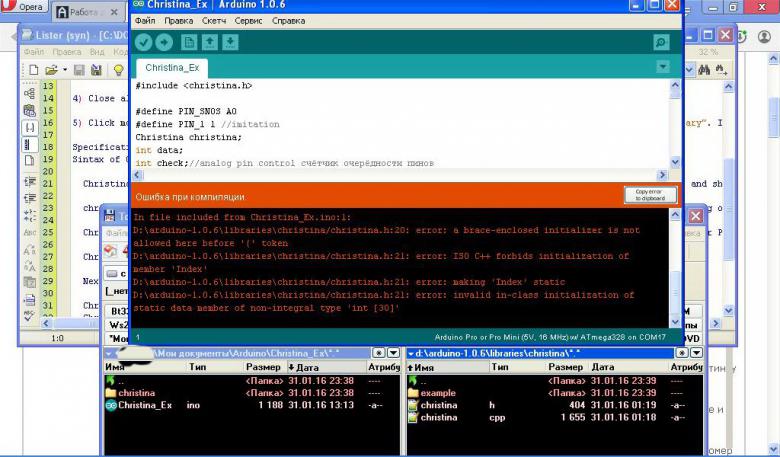Open the drive c dropdown in Total Commander
780x457 pixels.
tap(116, 274)
